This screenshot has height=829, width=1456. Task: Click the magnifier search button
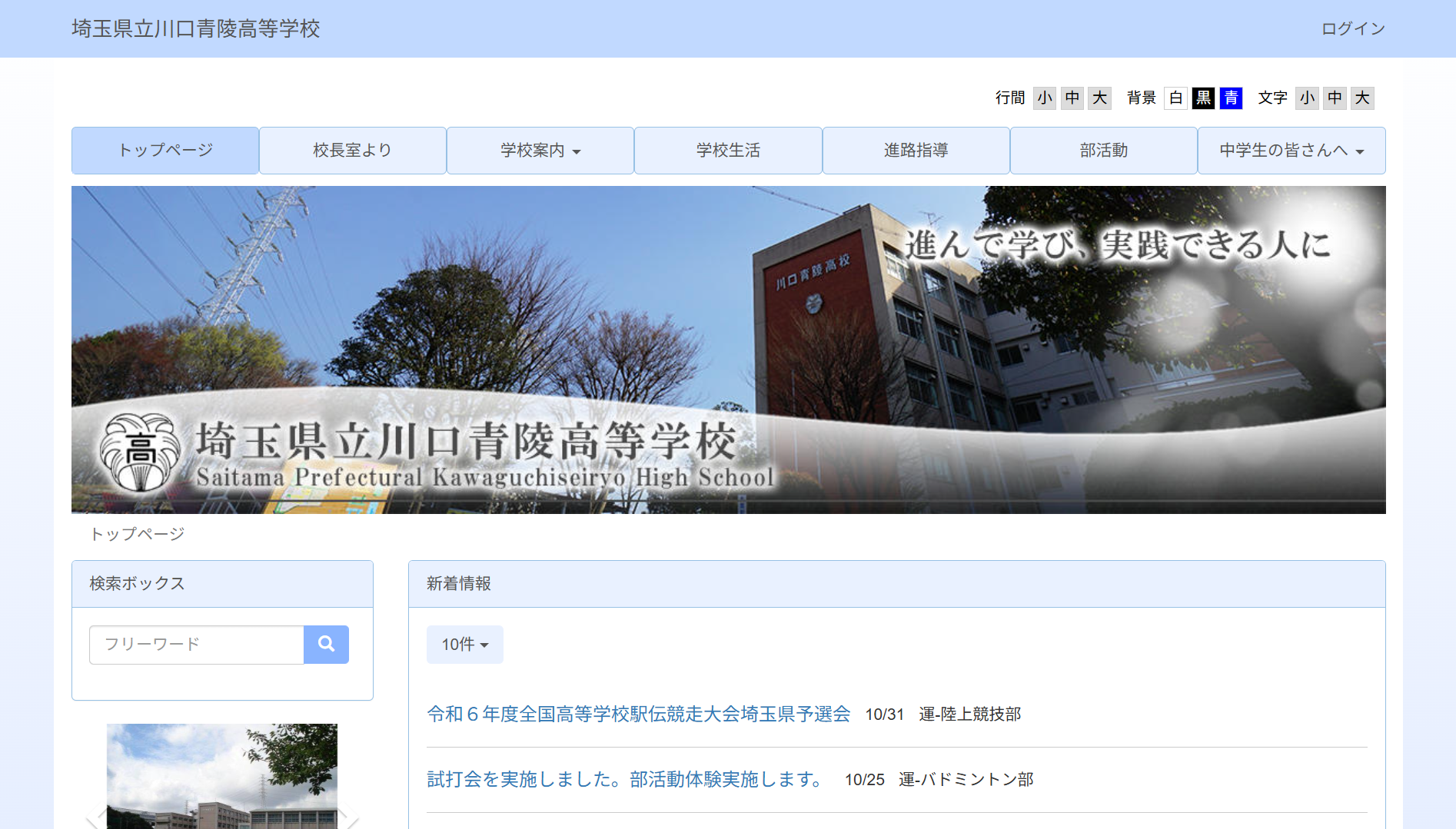tap(326, 644)
